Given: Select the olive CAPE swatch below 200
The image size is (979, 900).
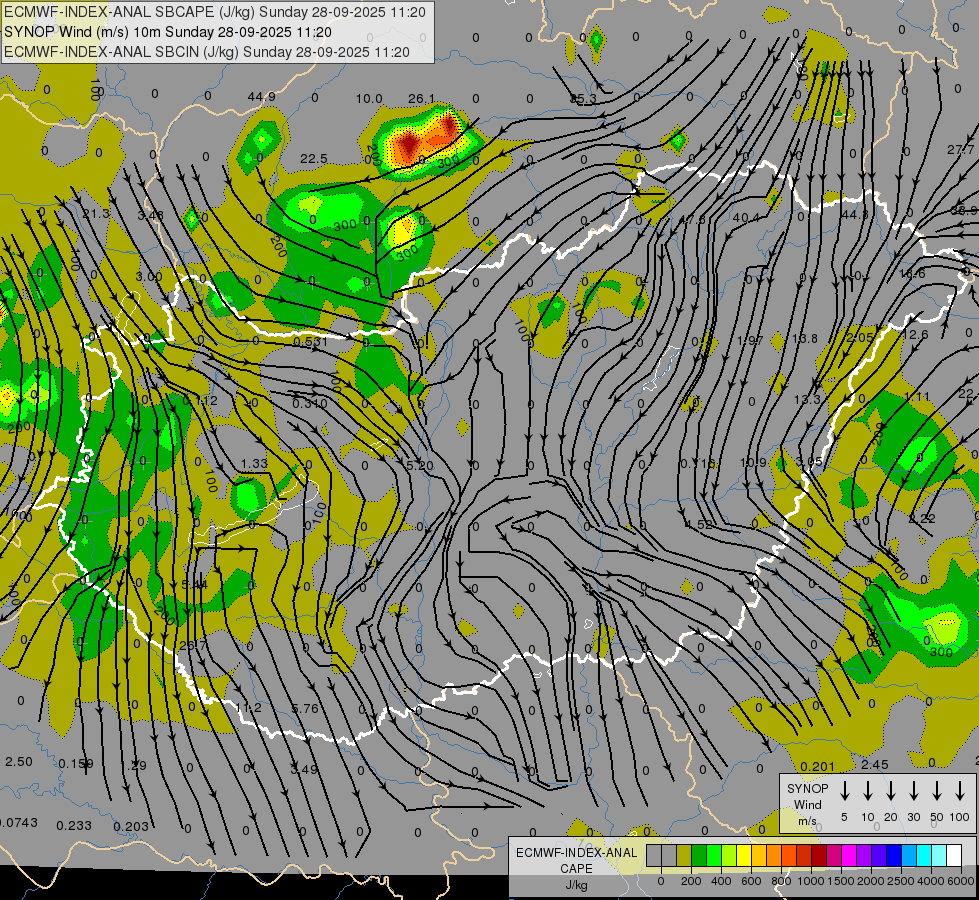Looking at the screenshot, I should pyautogui.click(x=684, y=856).
